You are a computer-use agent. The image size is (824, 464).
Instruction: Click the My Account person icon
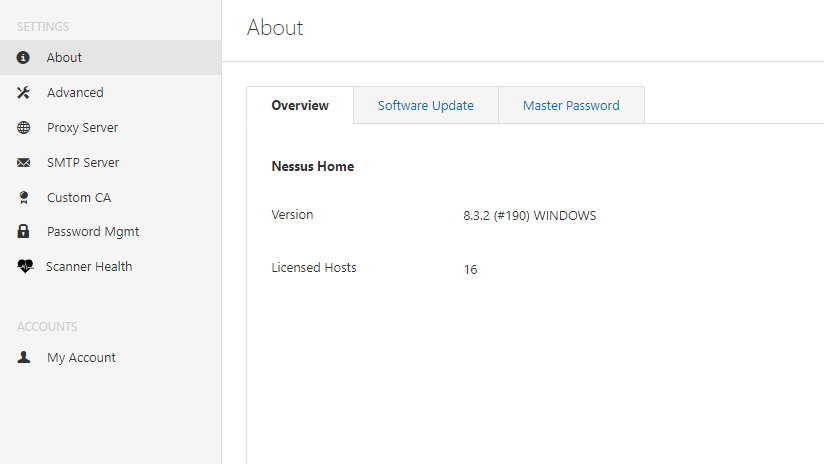point(24,358)
